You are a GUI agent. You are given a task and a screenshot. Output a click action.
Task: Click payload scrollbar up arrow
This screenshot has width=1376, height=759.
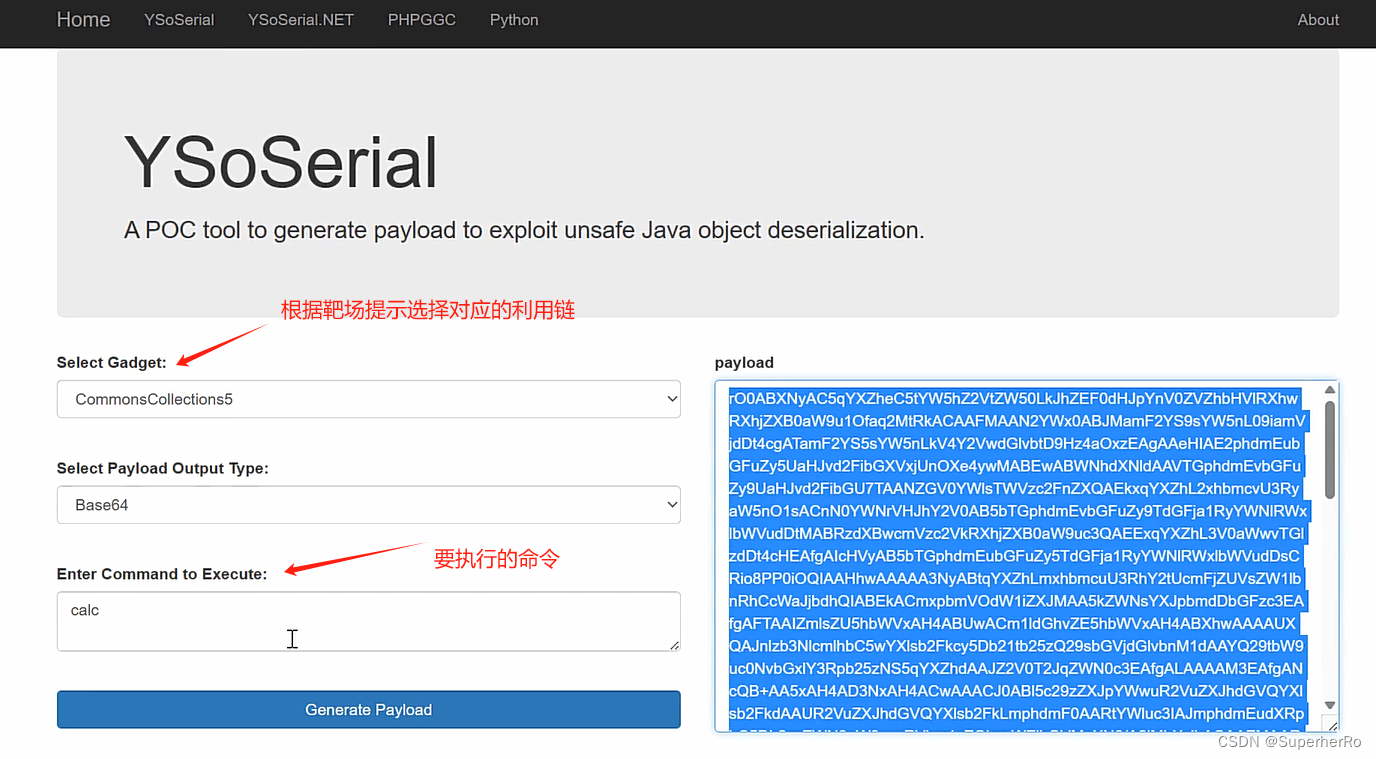1330,390
